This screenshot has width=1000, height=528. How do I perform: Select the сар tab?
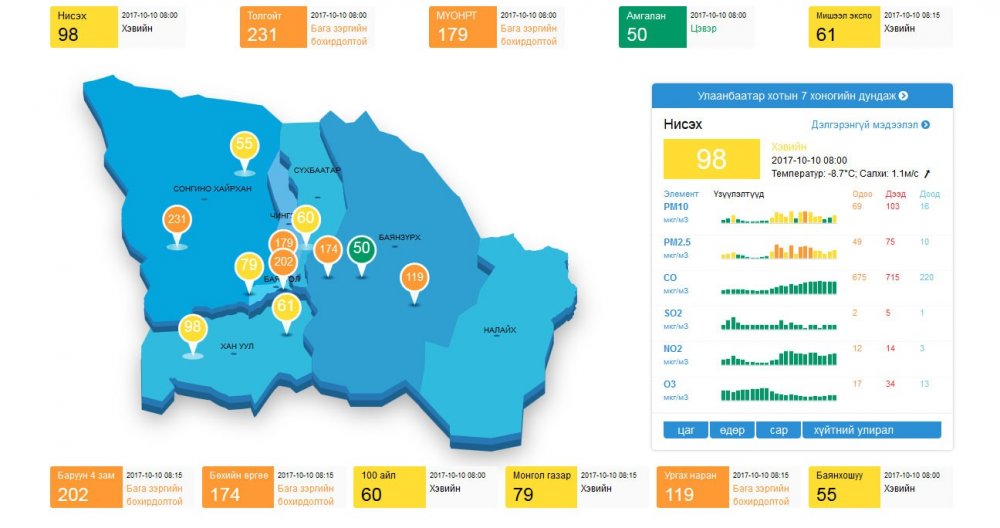[778, 430]
